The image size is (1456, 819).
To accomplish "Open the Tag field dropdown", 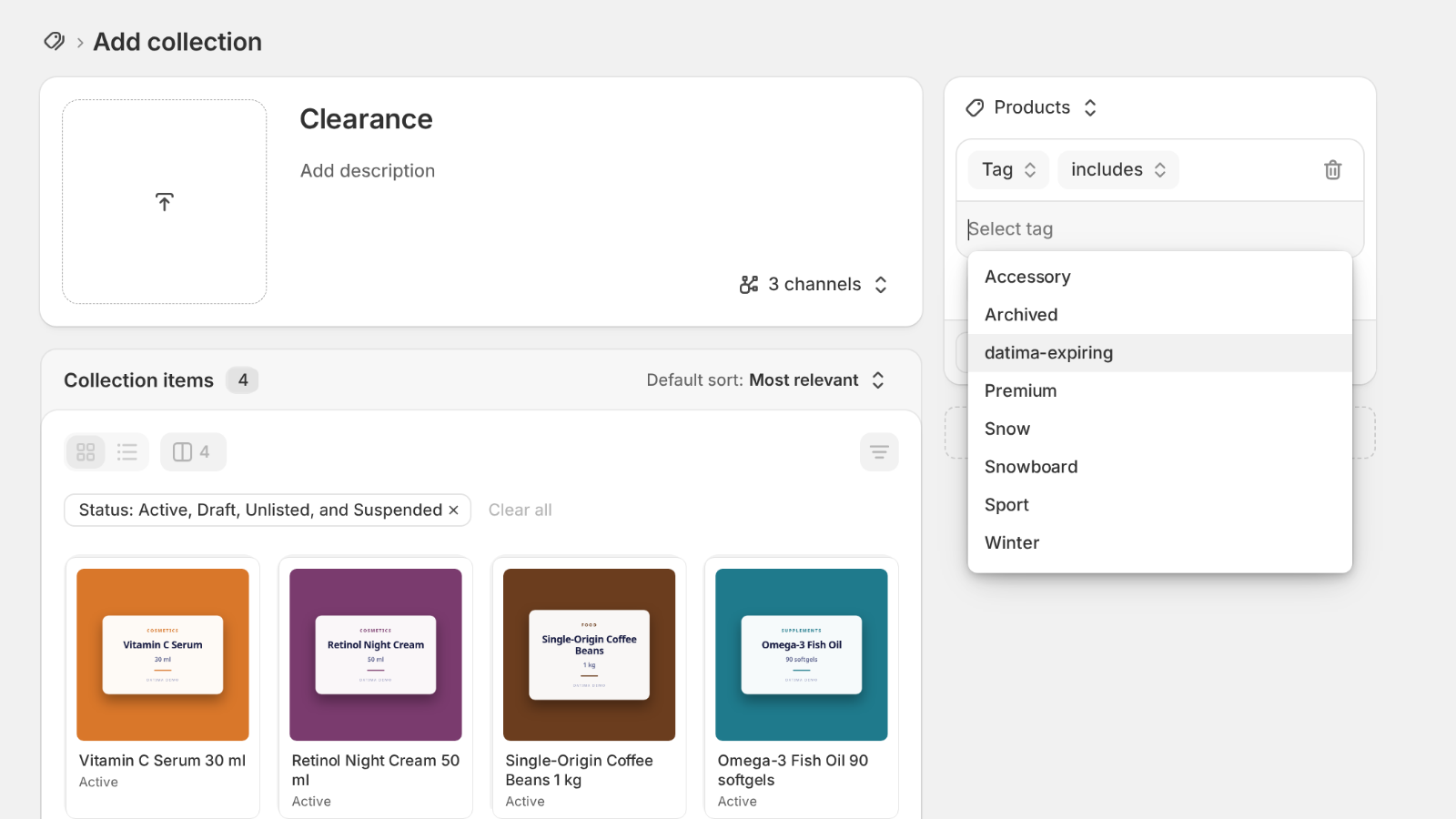I will 1008,170.
